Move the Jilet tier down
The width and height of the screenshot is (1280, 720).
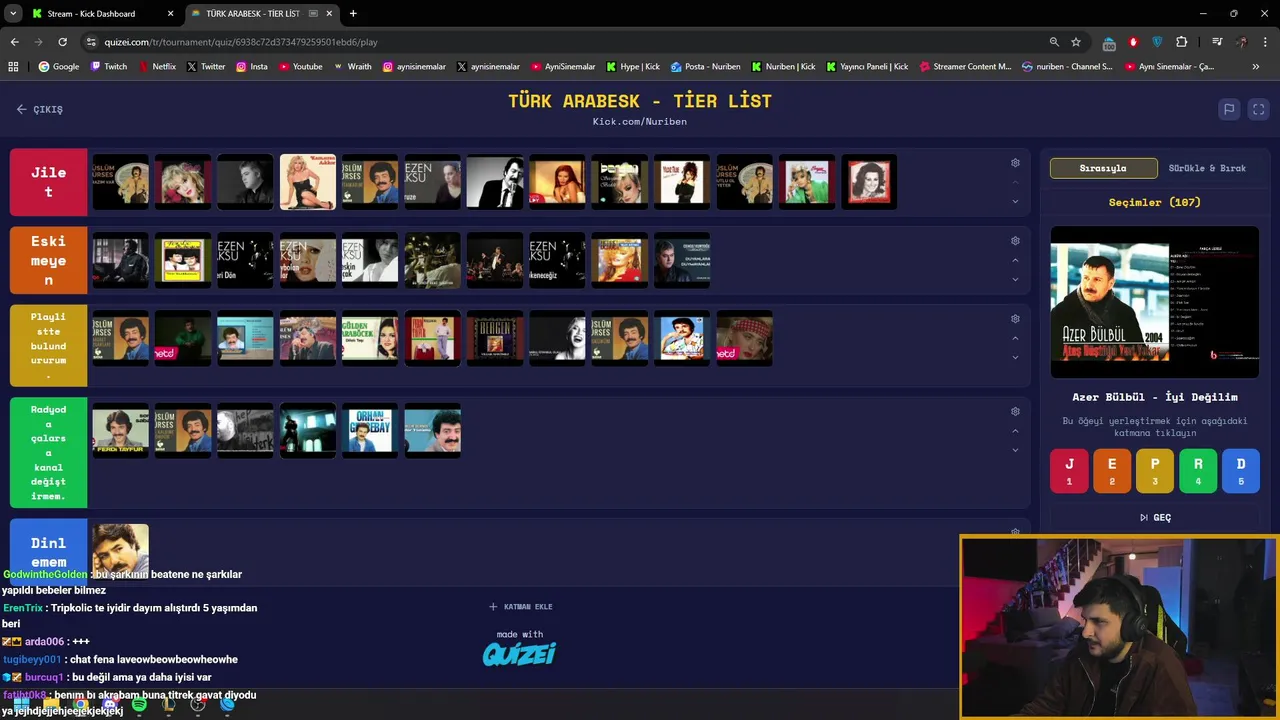pyautogui.click(x=1015, y=201)
